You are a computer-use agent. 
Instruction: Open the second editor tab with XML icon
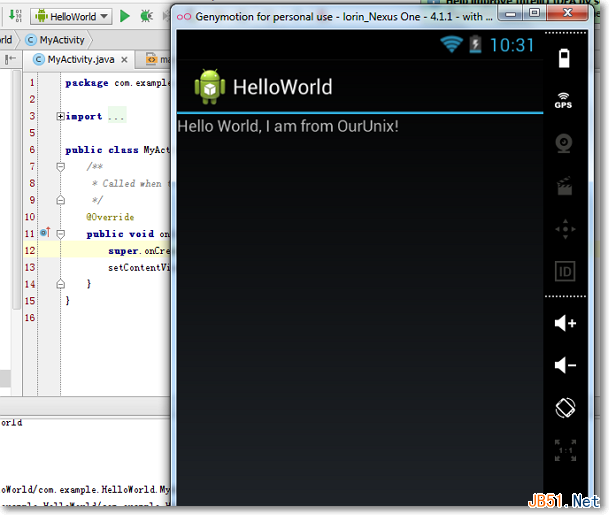pos(158,59)
